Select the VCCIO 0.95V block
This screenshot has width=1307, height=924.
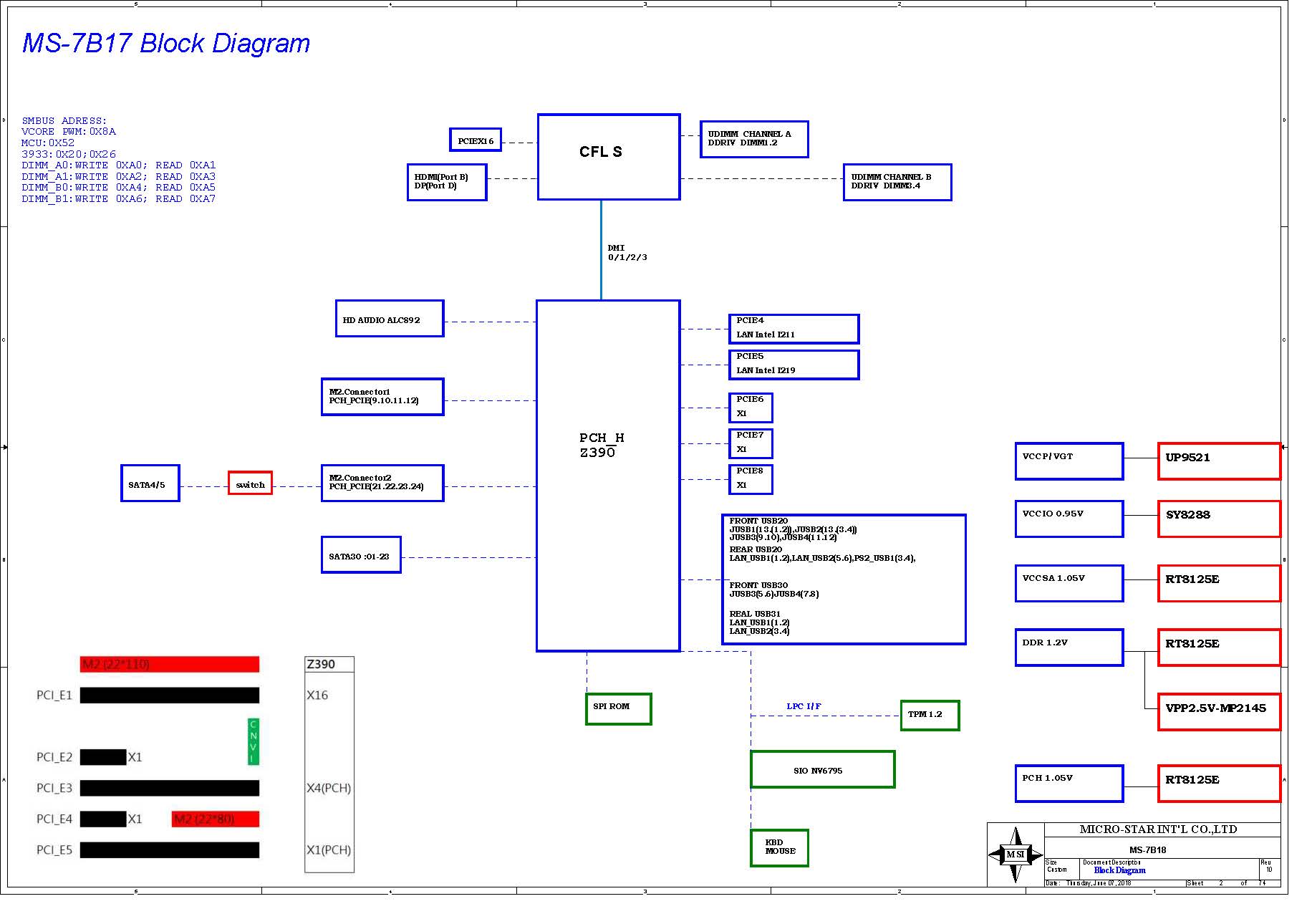[1069, 519]
